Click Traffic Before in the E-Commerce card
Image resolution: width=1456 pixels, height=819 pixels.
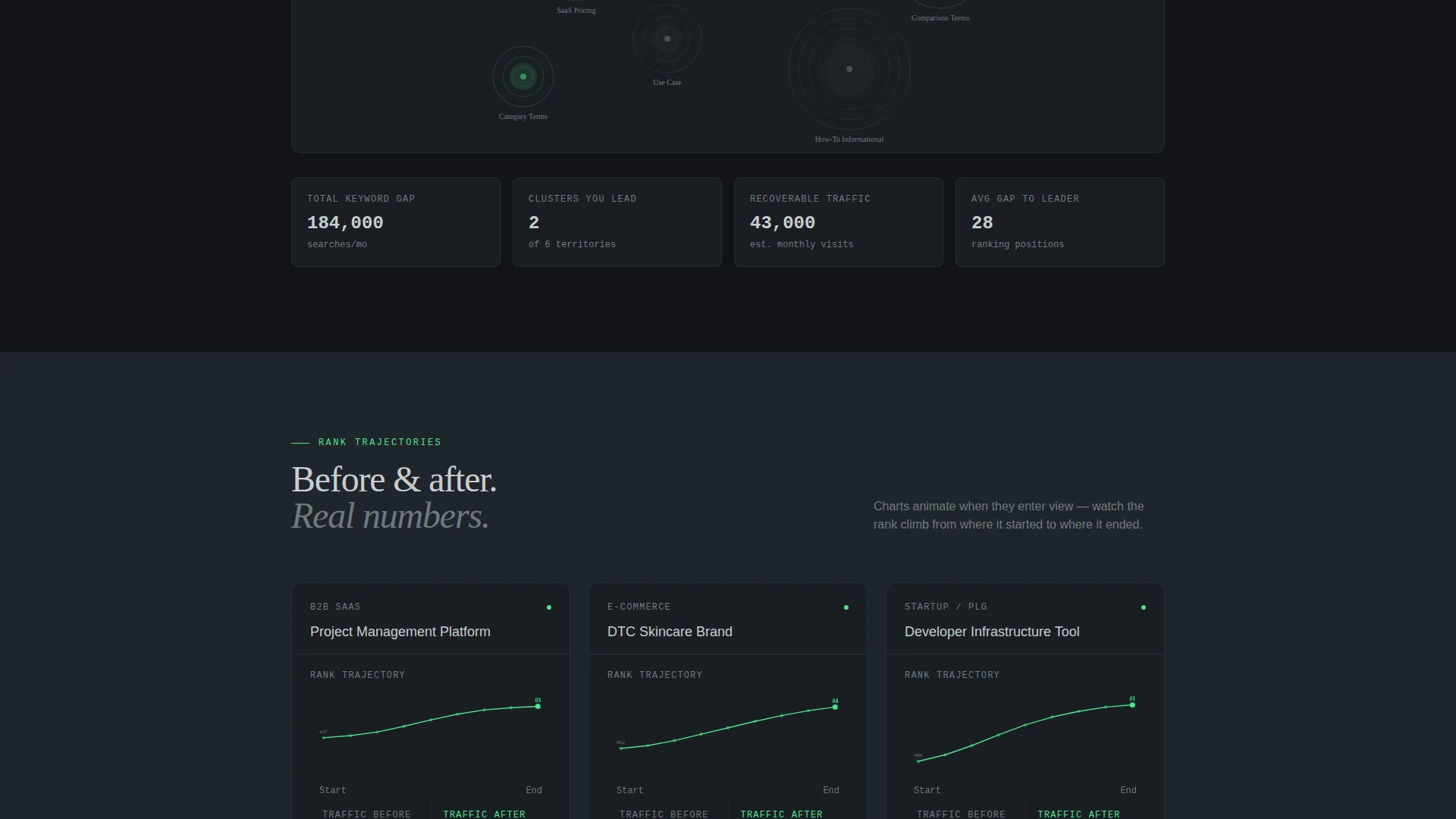tap(664, 814)
